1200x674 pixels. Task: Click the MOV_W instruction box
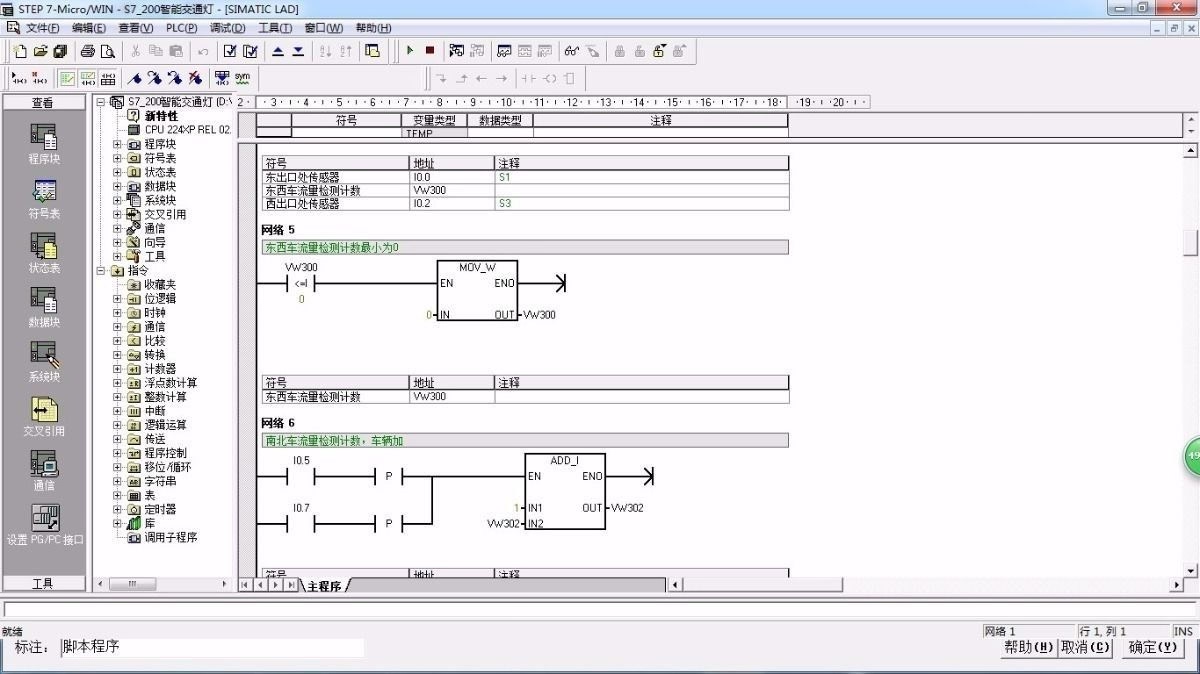point(477,291)
